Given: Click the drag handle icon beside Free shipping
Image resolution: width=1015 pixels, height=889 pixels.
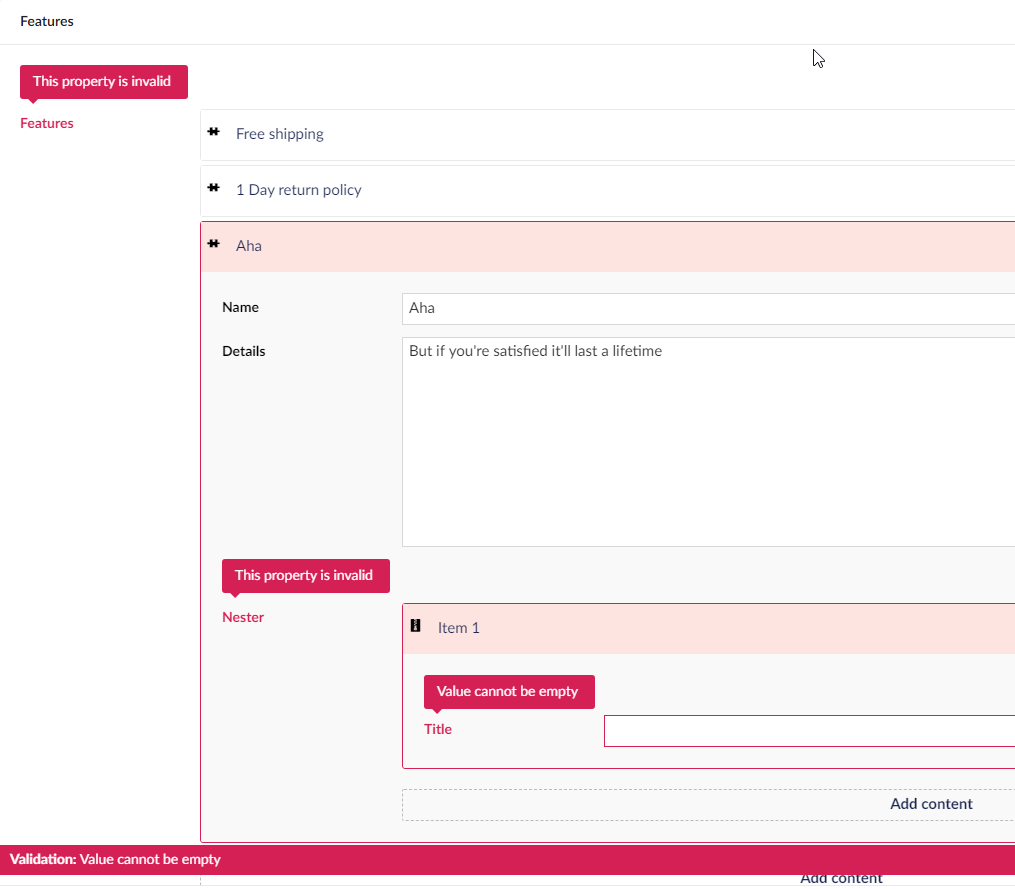Looking at the screenshot, I should pyautogui.click(x=215, y=133).
